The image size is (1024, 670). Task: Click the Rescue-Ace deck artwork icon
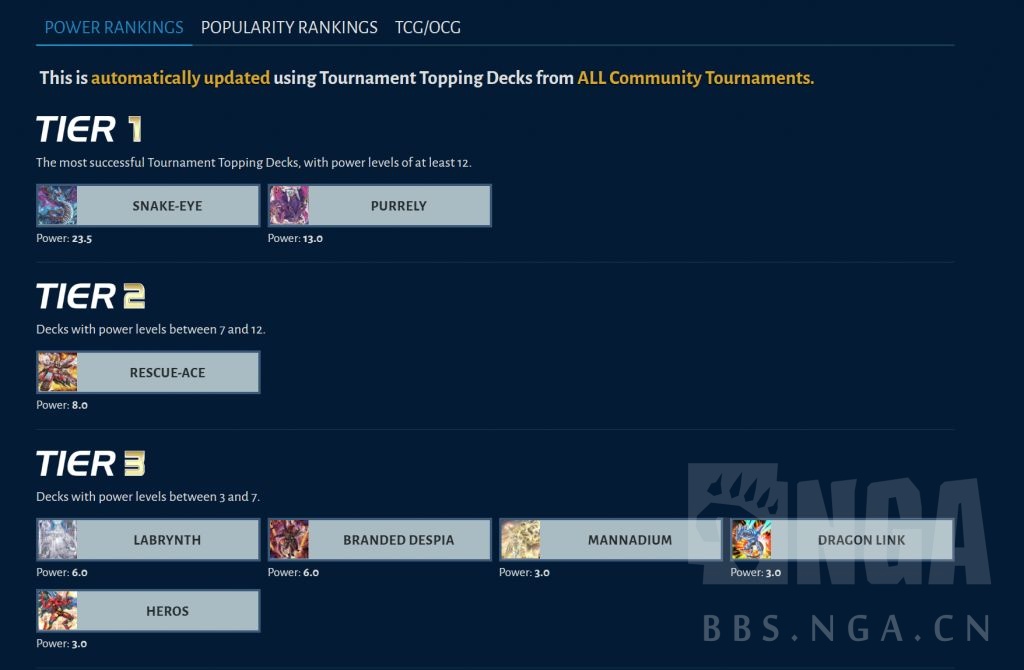[x=57, y=373]
